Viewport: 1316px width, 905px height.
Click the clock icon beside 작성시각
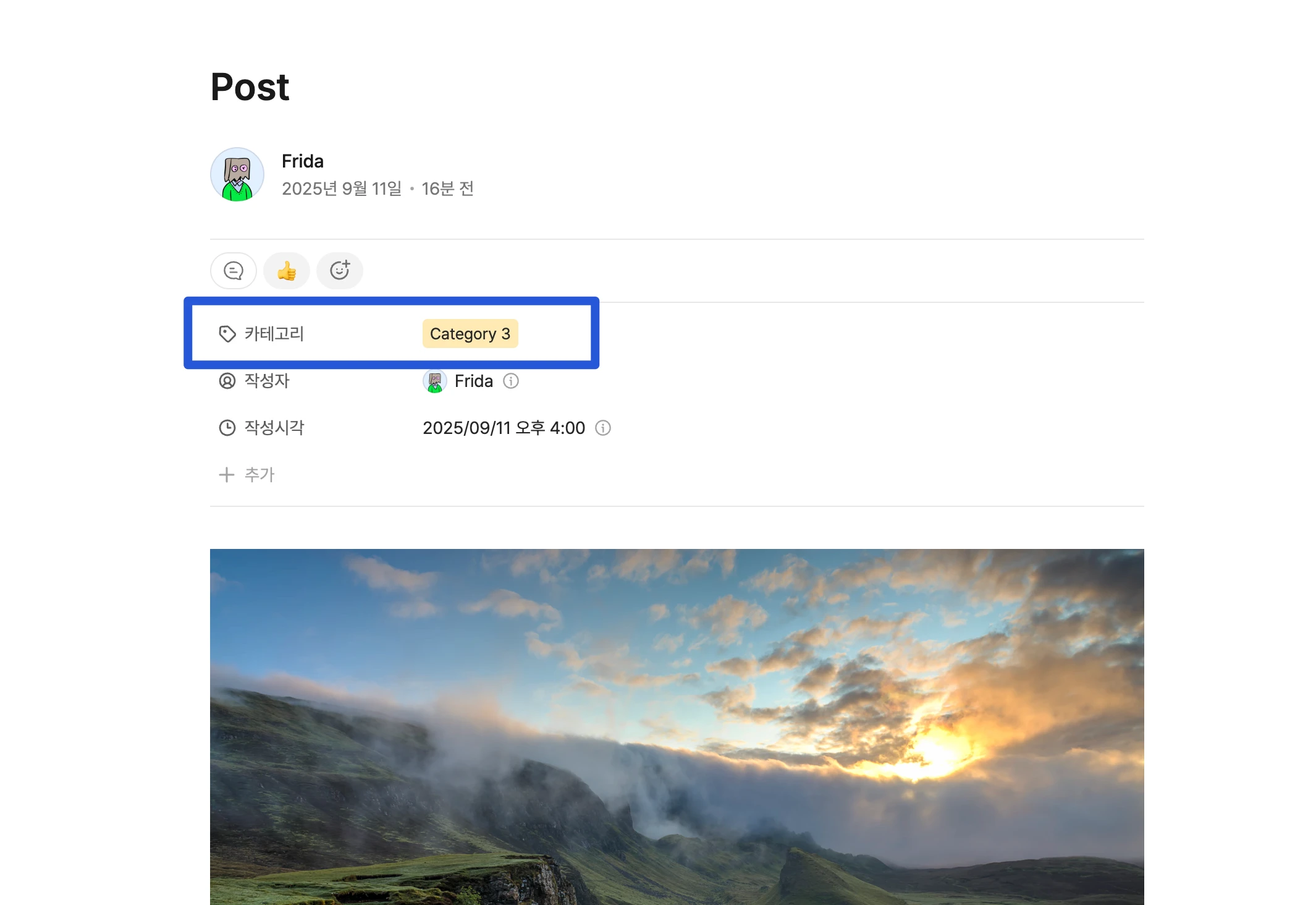tap(227, 428)
